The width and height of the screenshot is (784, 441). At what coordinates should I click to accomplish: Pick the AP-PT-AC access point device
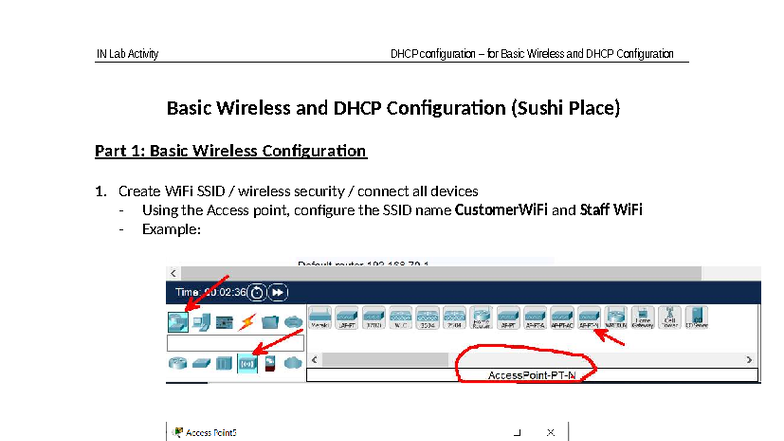point(562,318)
